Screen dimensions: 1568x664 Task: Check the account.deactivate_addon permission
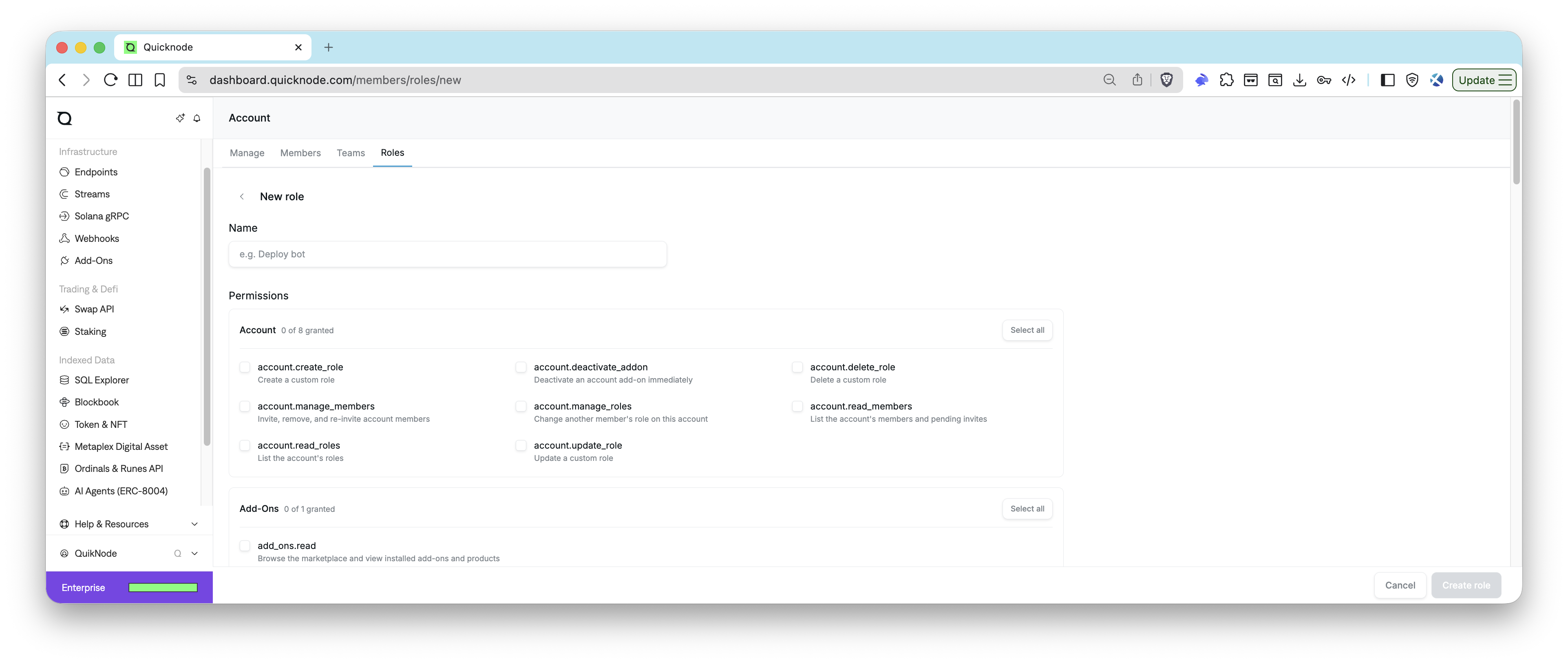click(521, 367)
